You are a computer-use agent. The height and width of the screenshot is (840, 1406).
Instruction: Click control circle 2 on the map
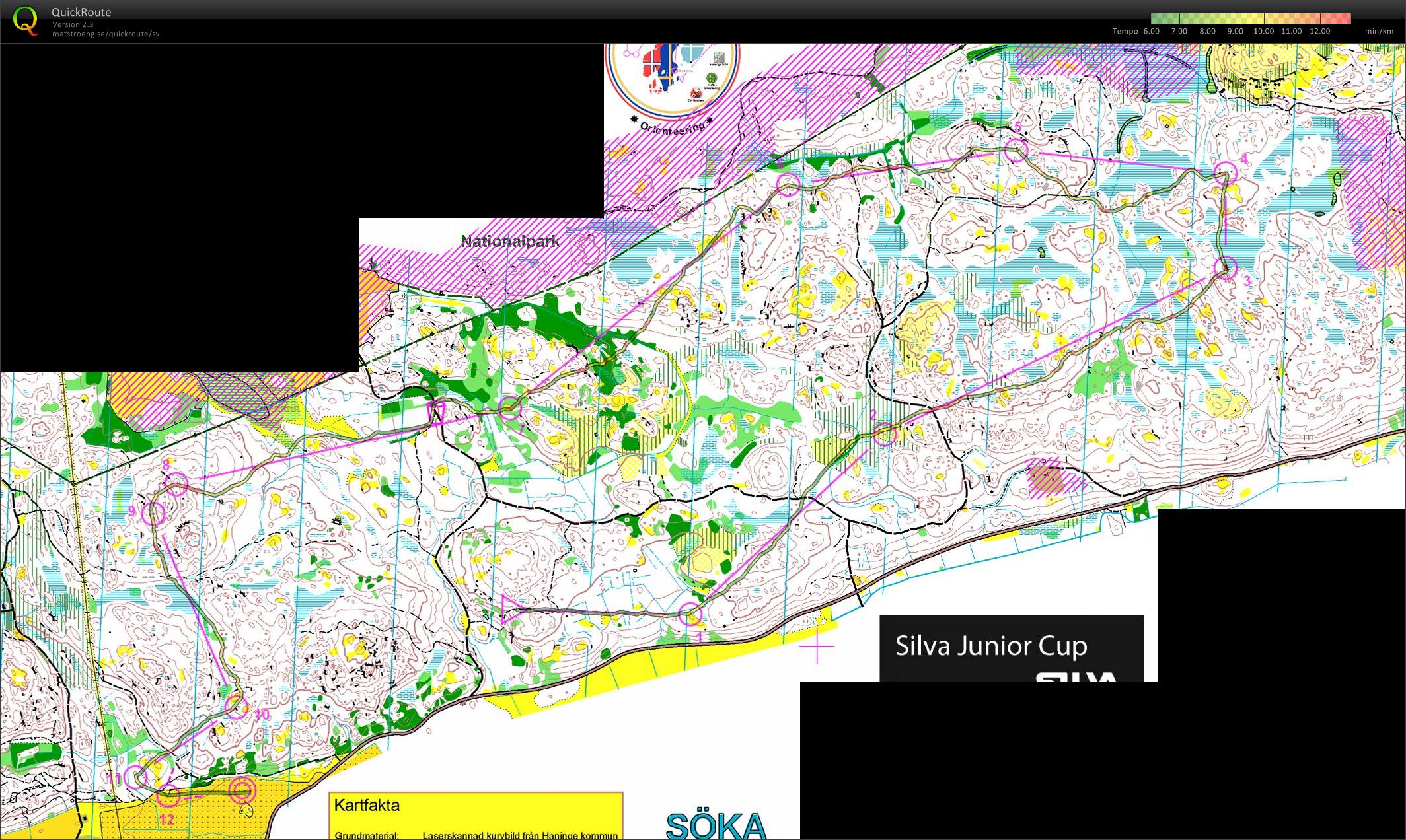[x=884, y=434]
